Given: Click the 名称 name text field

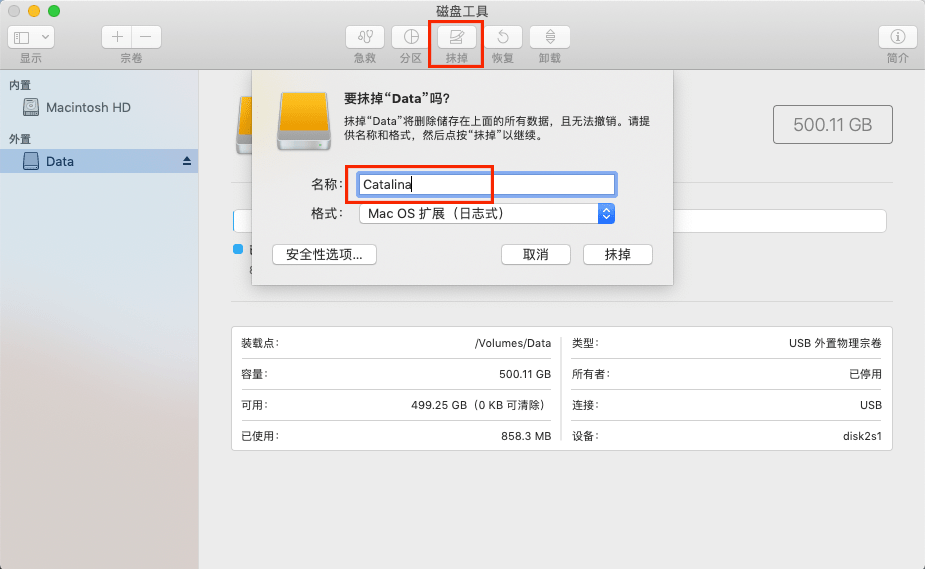Looking at the screenshot, I should pos(486,184).
